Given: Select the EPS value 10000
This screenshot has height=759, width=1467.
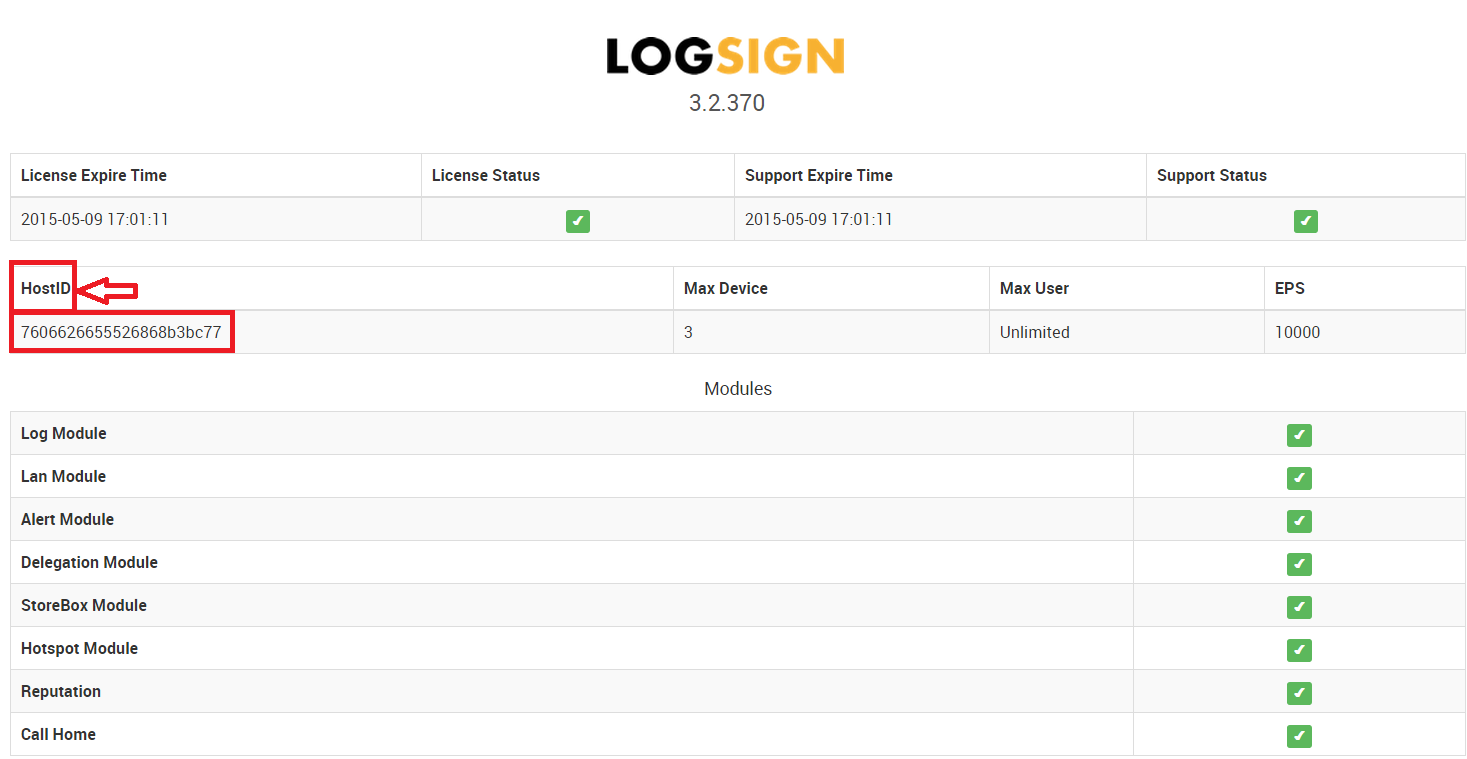Looking at the screenshot, I should pos(1298,332).
